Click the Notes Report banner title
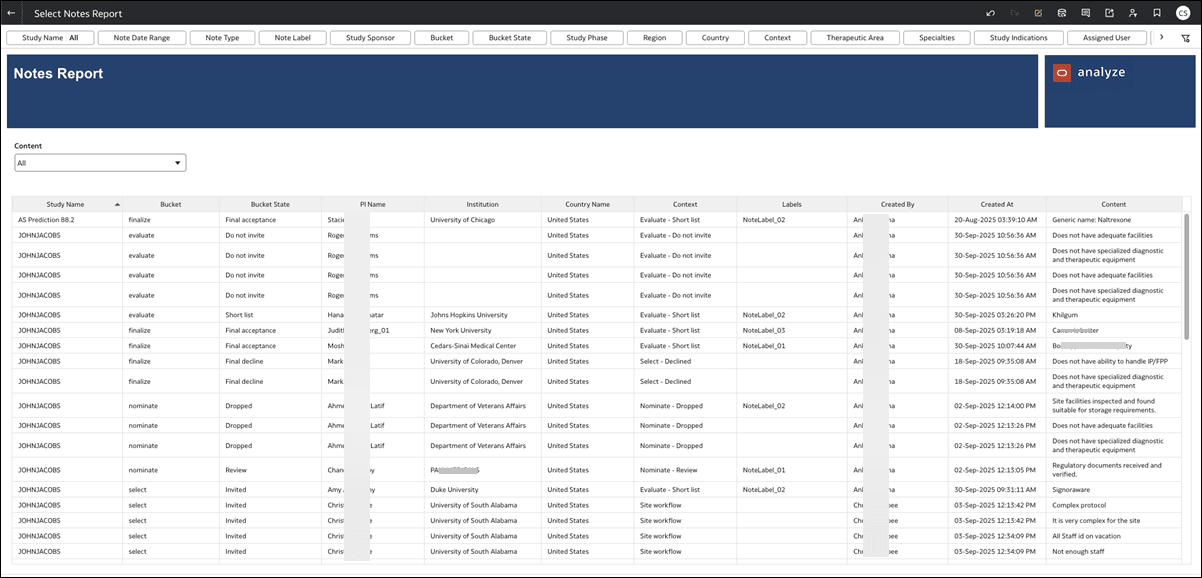1202x578 pixels. tap(58, 74)
